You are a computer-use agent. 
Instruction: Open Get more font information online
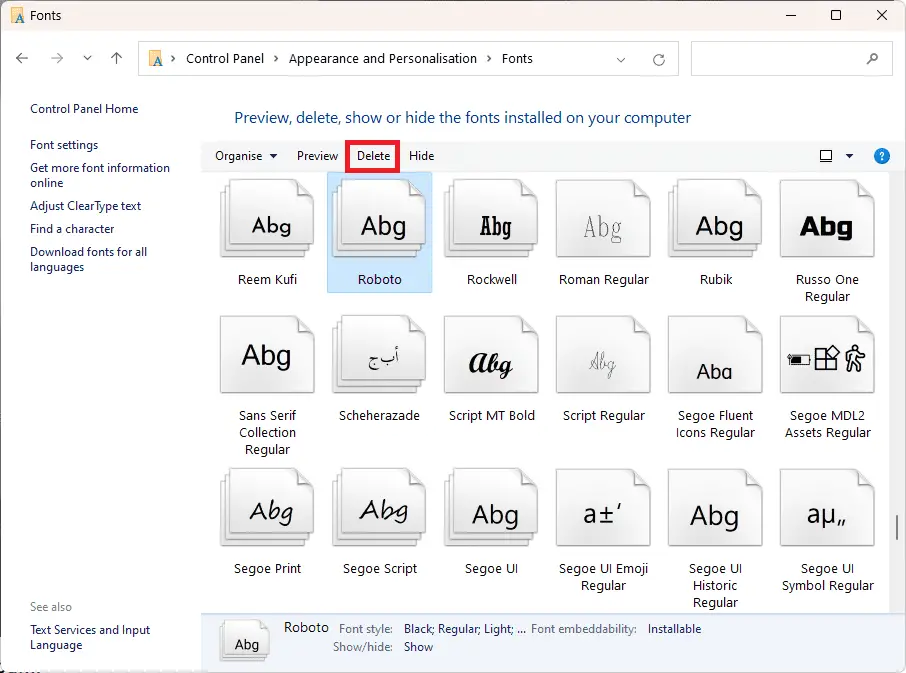point(100,175)
